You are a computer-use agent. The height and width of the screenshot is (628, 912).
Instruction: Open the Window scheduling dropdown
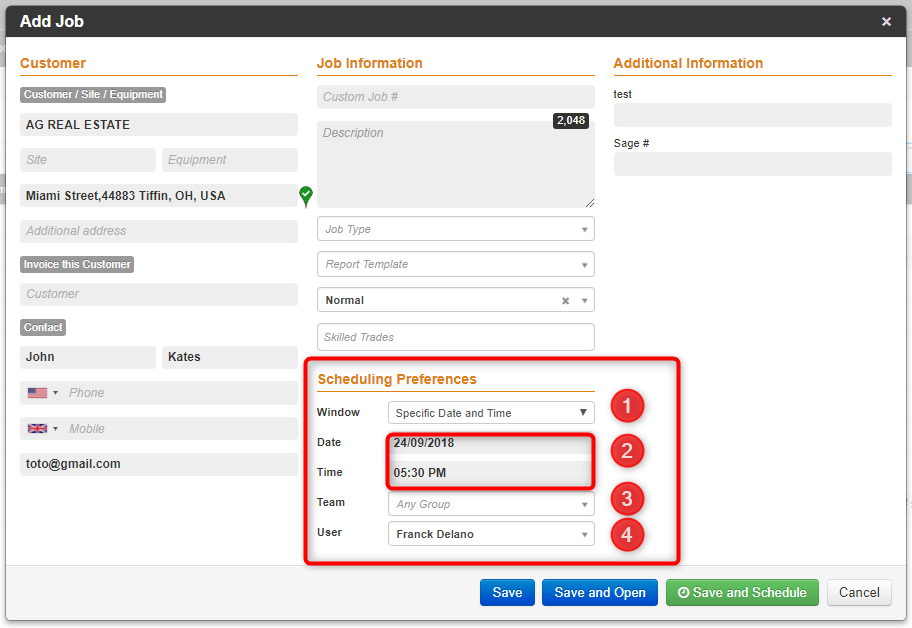click(x=491, y=413)
